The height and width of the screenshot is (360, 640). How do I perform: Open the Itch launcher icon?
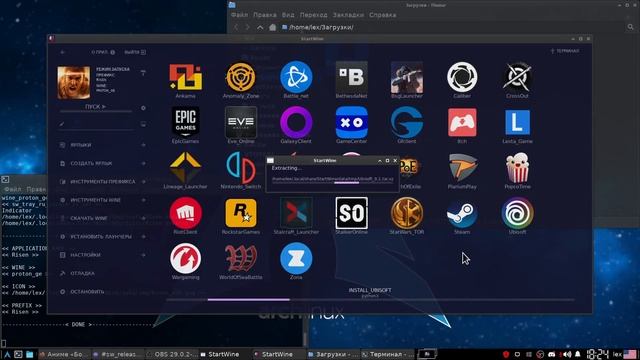tap(462, 122)
